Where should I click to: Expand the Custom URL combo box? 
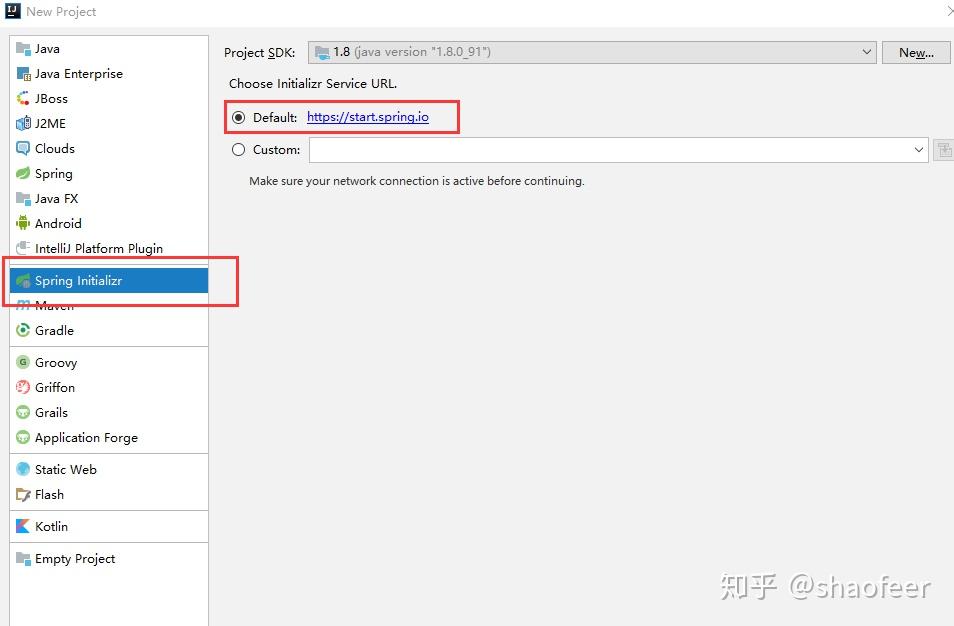pos(919,150)
